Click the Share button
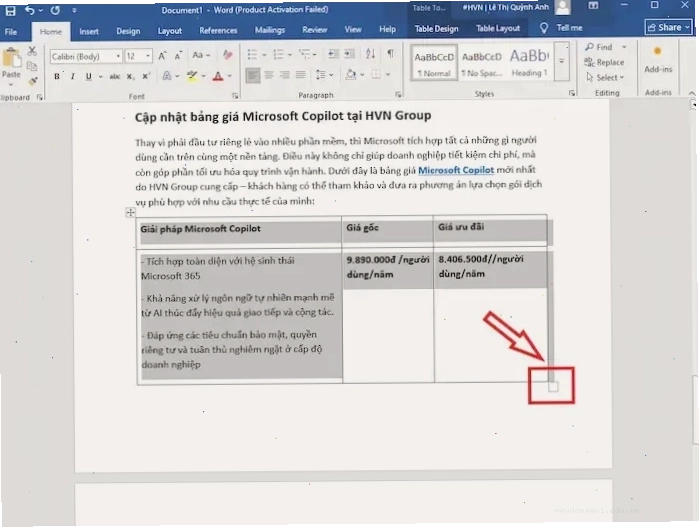The width and height of the screenshot is (699, 527). (668, 28)
